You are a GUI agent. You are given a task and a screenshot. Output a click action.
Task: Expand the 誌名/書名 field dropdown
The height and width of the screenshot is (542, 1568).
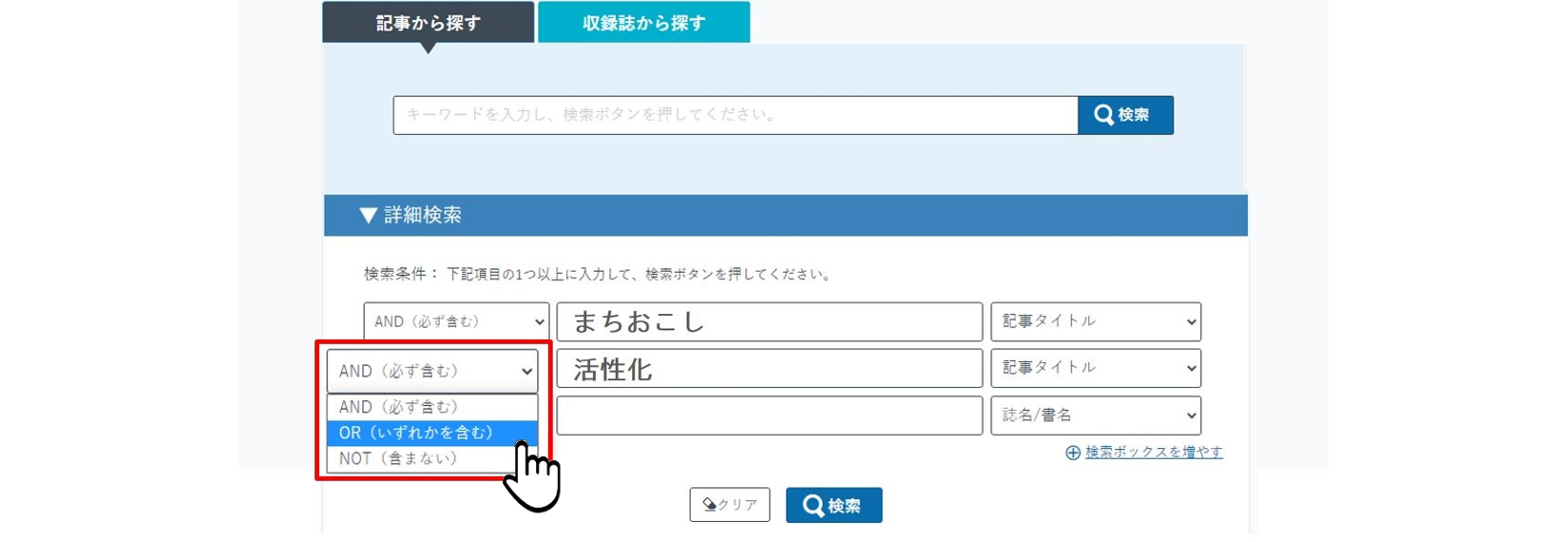pyautogui.click(x=1095, y=416)
